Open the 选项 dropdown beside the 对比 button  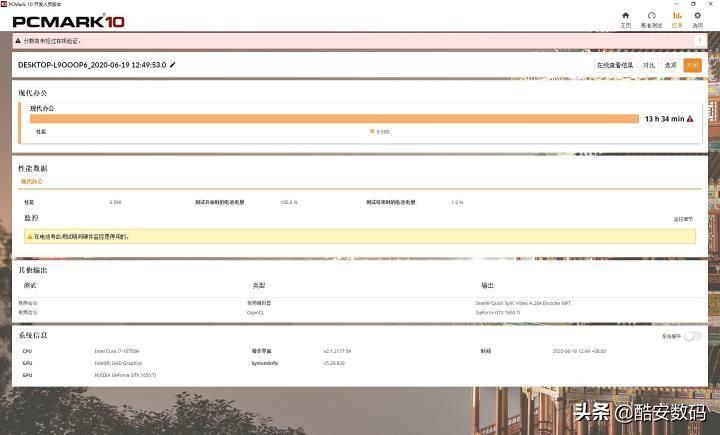click(670, 65)
